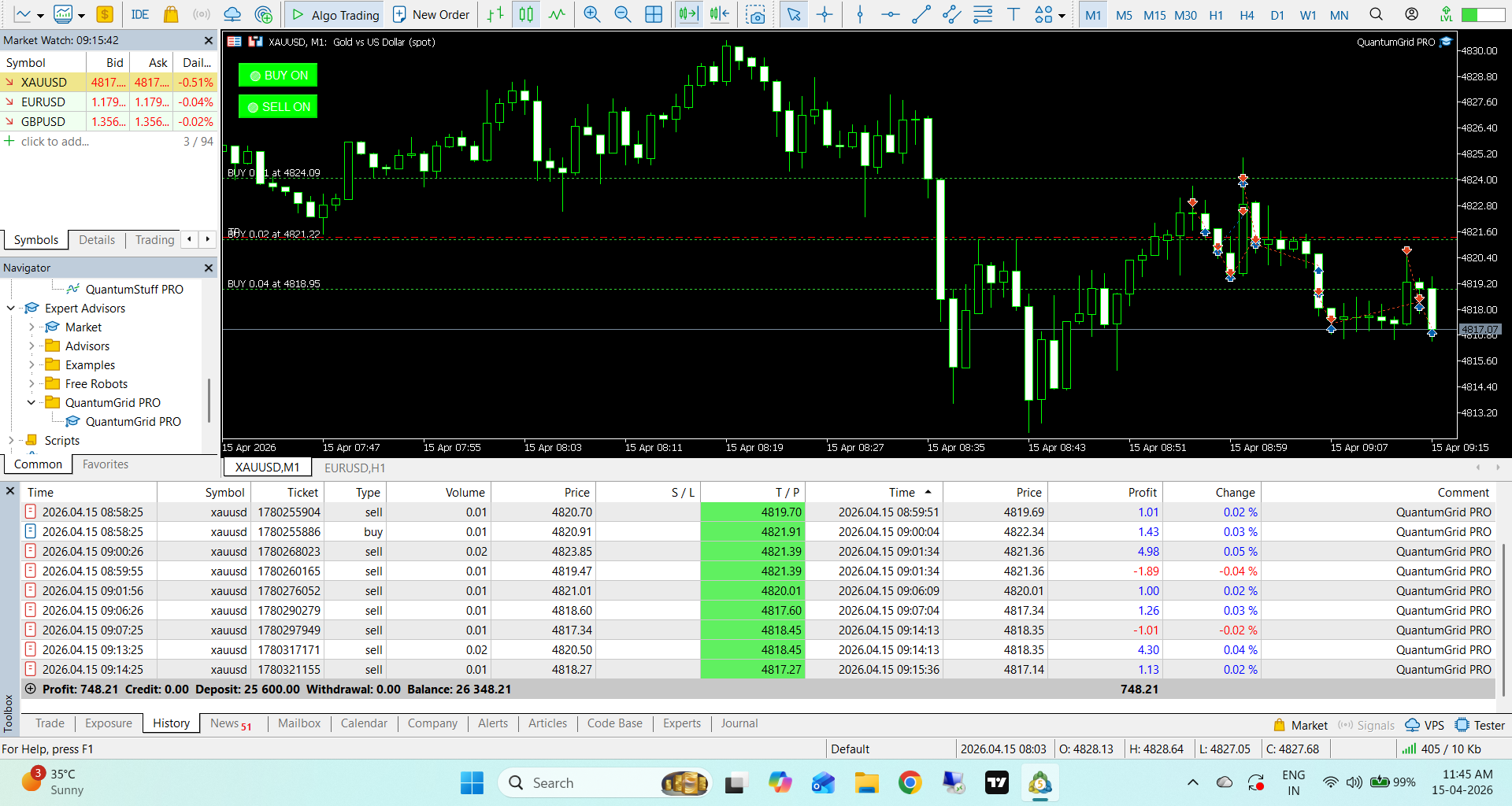Take a chart screenshot with camera icon

[x=755, y=14]
